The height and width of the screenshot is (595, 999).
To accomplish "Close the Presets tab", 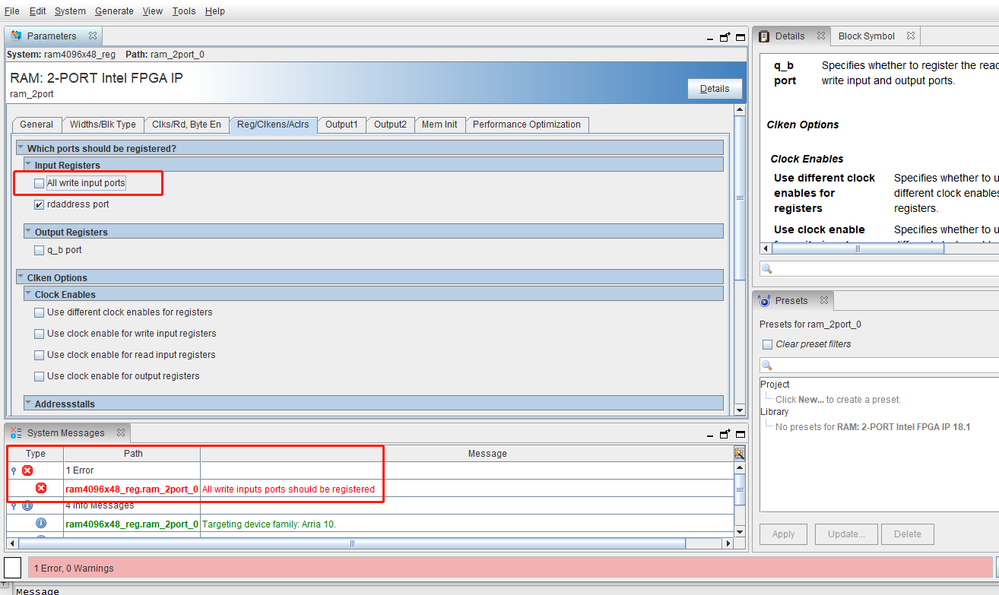I will 824,300.
